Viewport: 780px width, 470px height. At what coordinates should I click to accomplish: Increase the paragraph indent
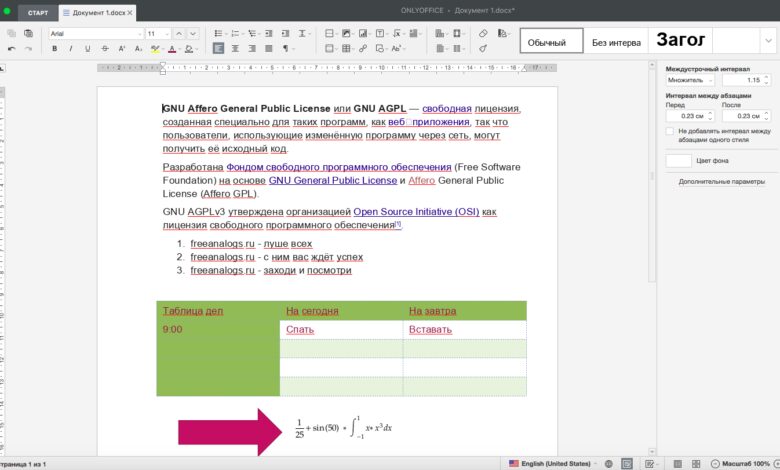pyautogui.click(x=285, y=33)
